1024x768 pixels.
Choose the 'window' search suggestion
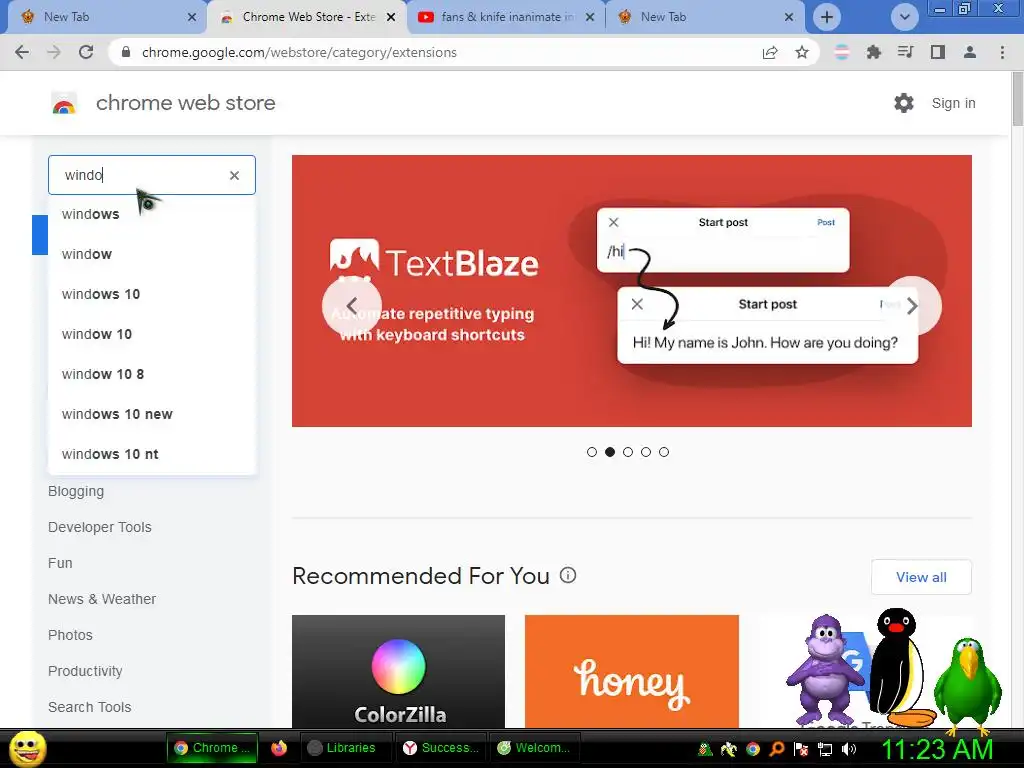(152, 254)
